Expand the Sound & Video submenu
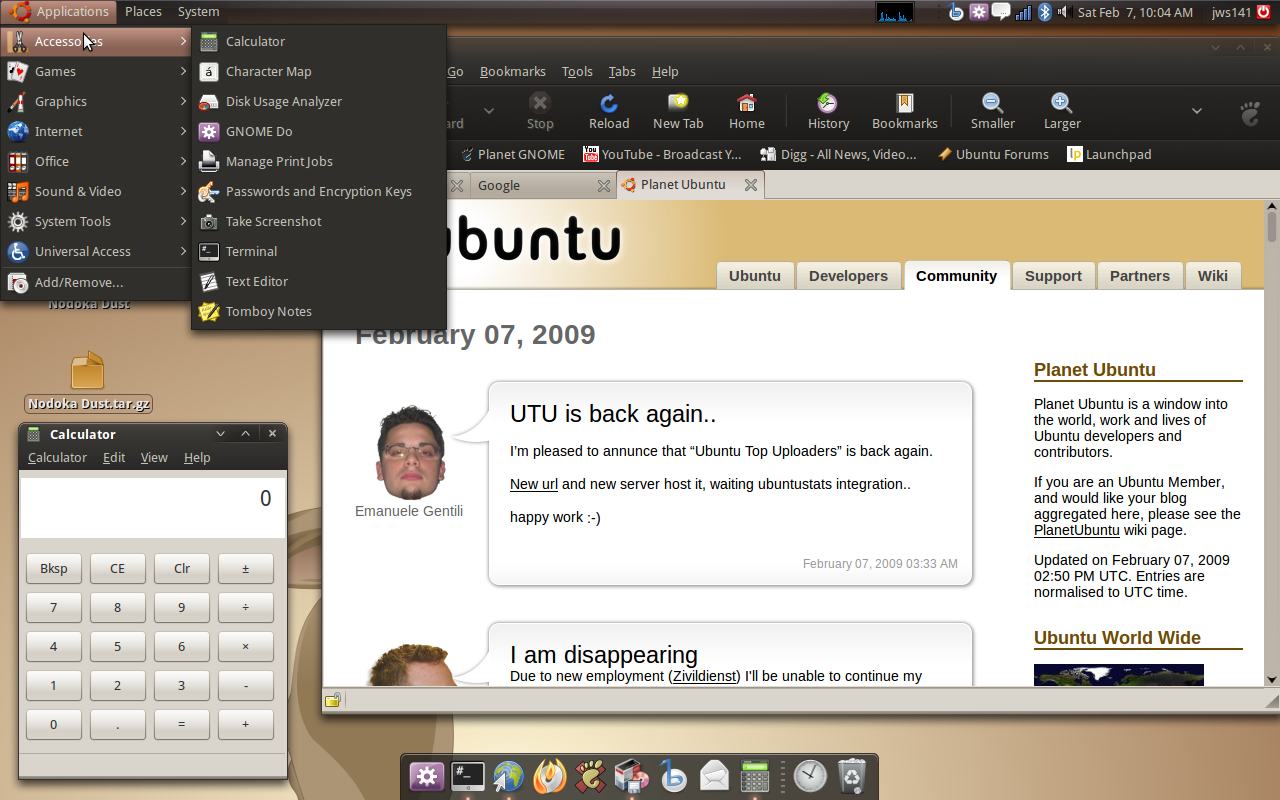1280x800 pixels. pos(95,191)
